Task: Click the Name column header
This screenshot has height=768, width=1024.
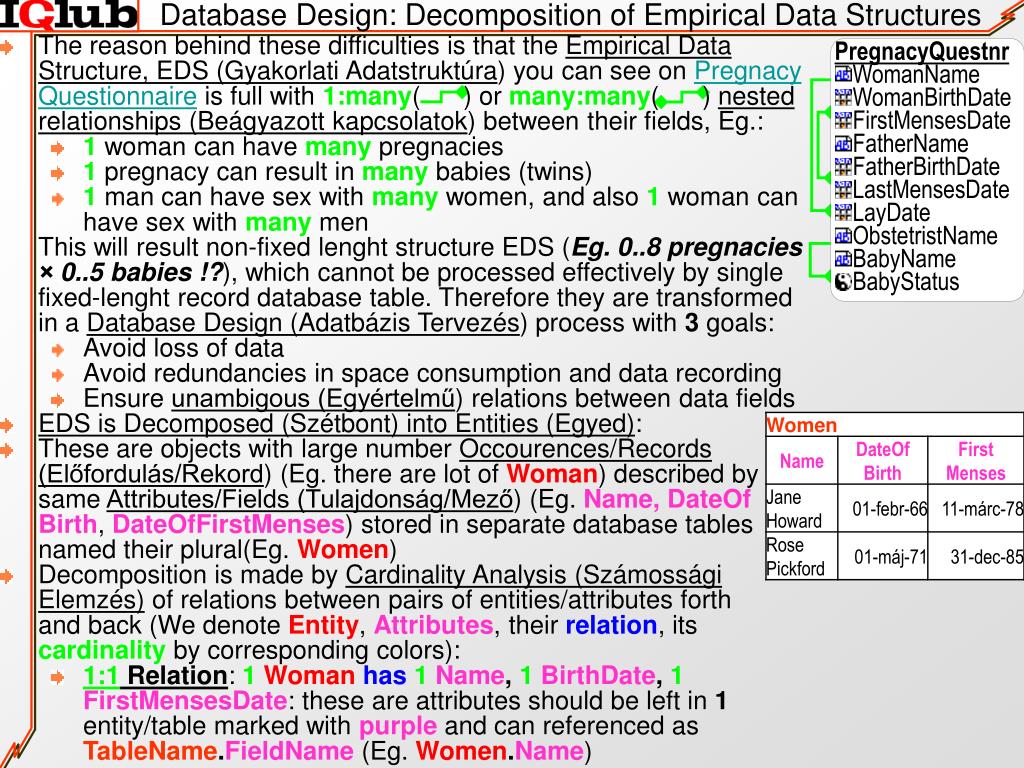Action: click(801, 461)
